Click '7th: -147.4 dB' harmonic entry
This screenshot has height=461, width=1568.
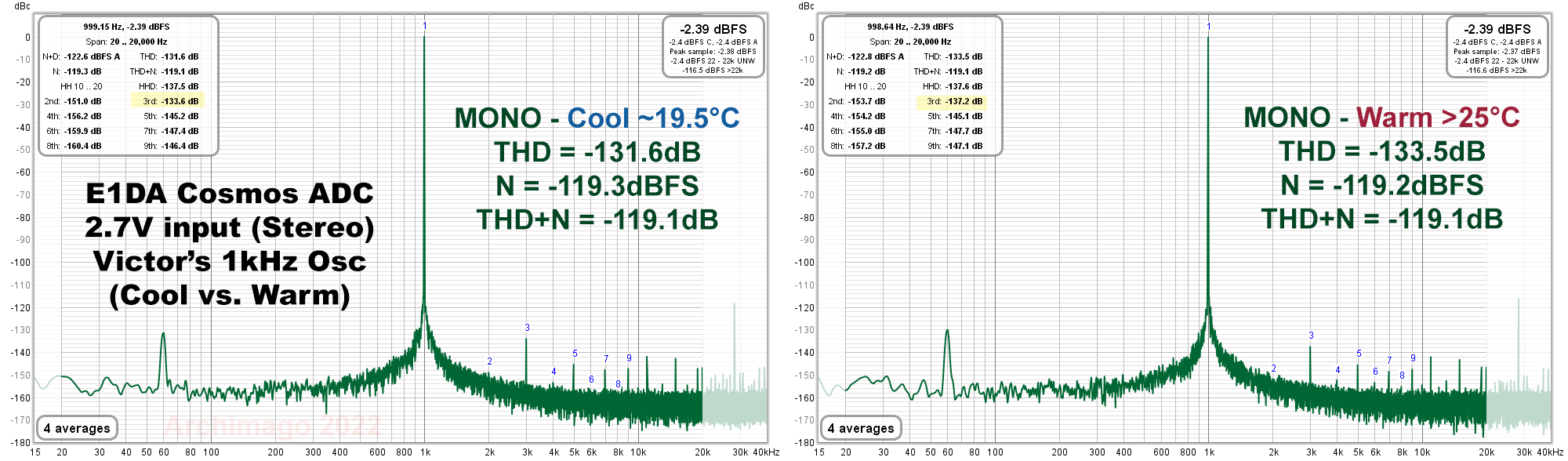(x=171, y=131)
